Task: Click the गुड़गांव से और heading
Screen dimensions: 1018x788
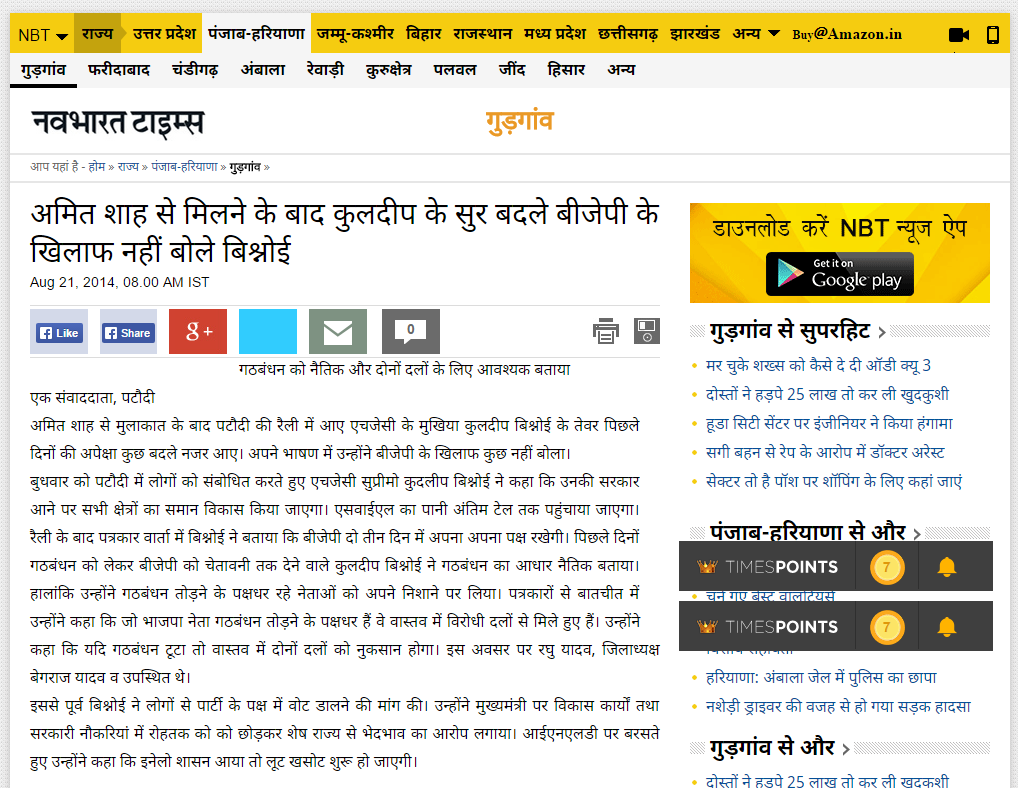Action: click(x=772, y=748)
